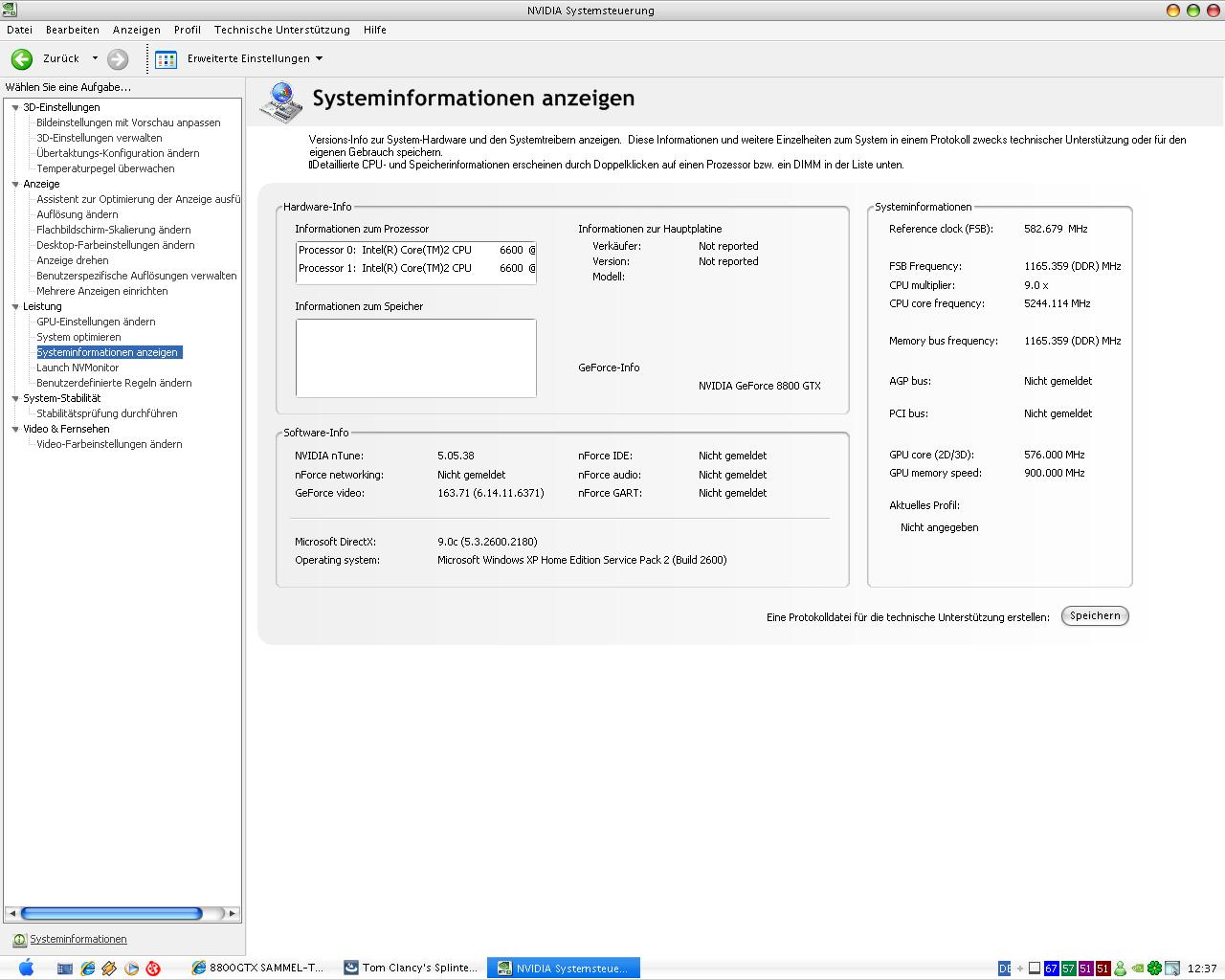
Task: Click the dark red 51 temperature tray icon
Action: coord(1102,969)
